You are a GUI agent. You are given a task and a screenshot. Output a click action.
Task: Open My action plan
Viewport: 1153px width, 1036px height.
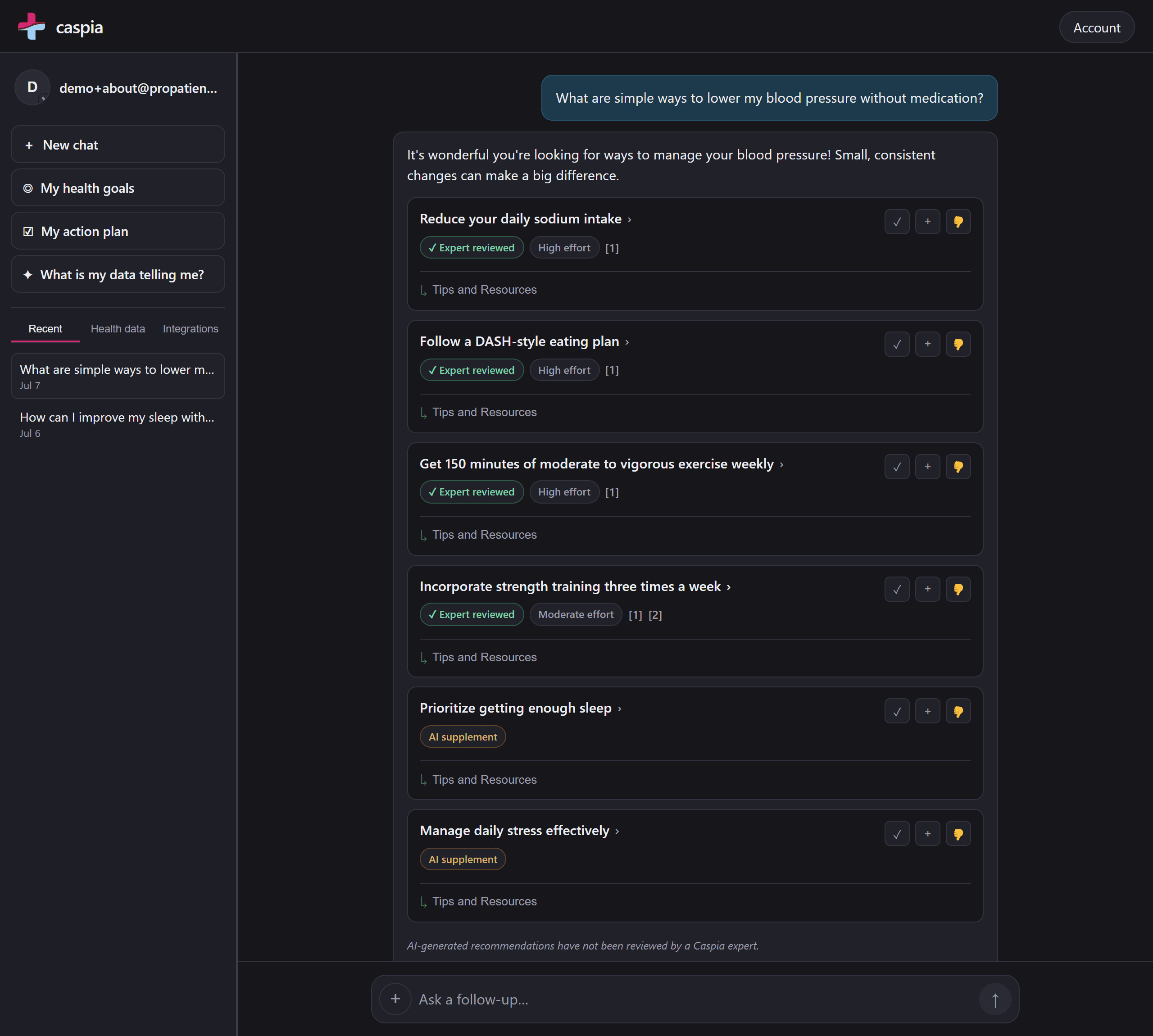tap(118, 231)
